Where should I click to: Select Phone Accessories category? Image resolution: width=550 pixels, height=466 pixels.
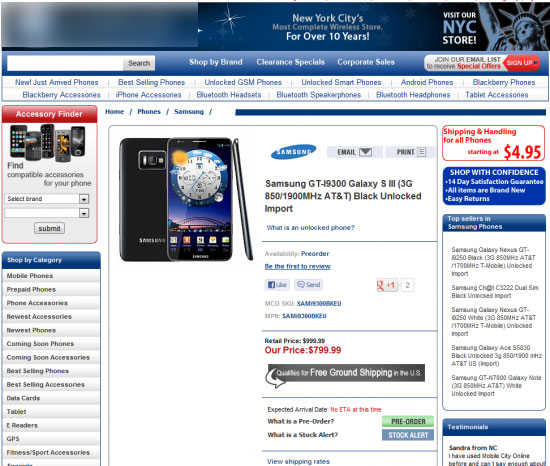point(51,303)
